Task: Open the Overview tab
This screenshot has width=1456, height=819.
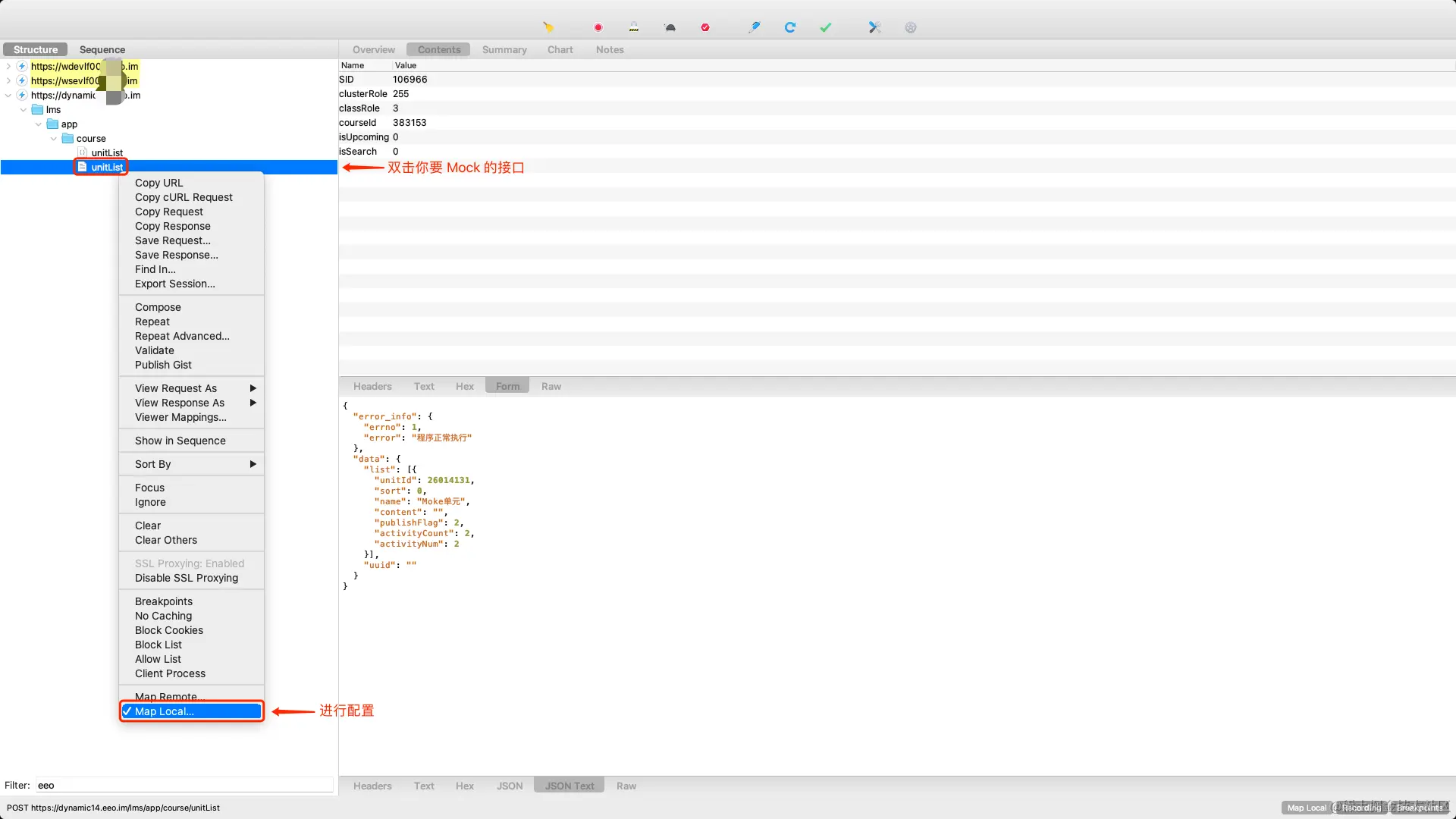Action: 374,50
